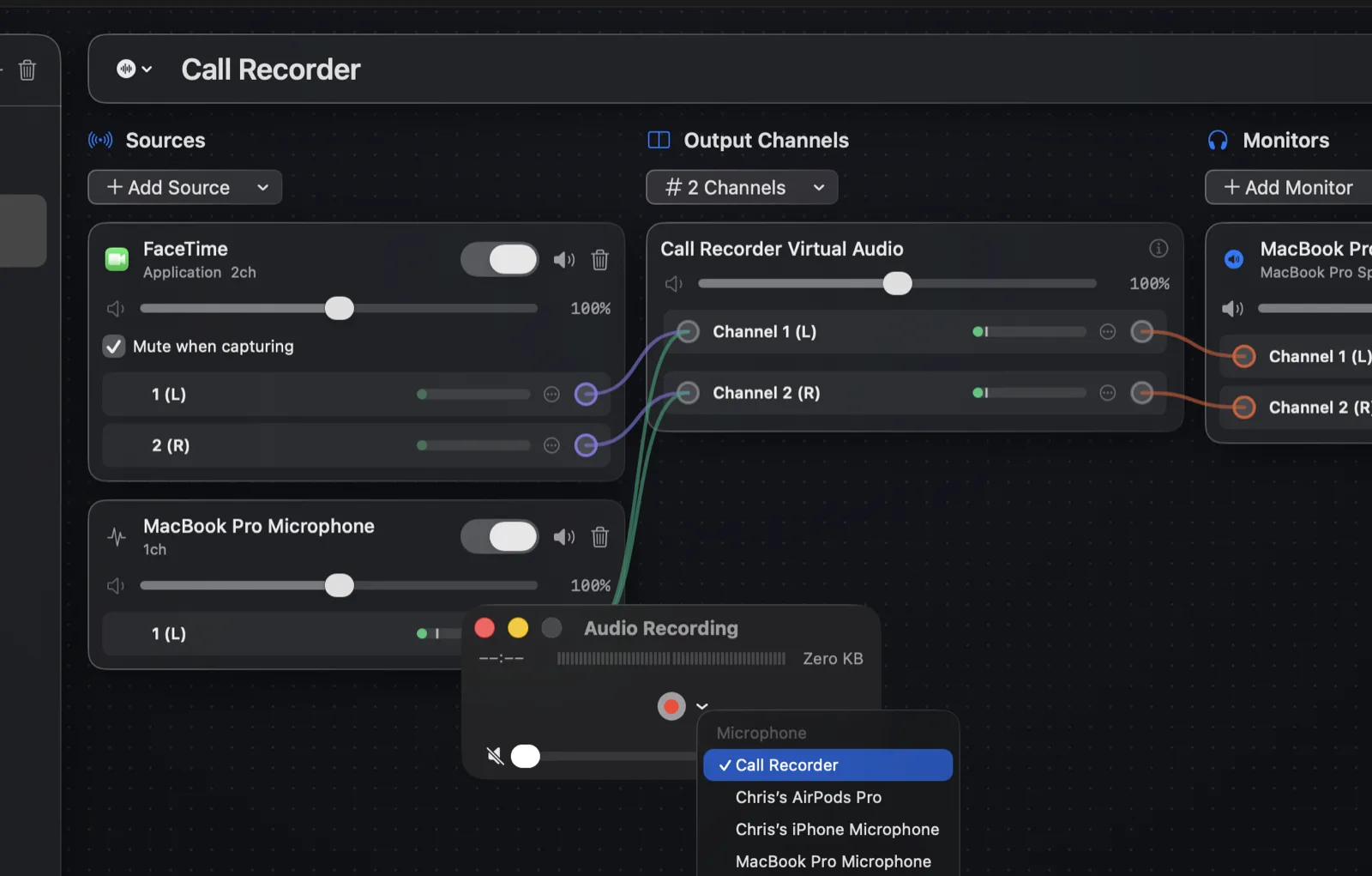Viewport: 1372px width, 876px height.
Task: Open options for output Channel 1 (L)
Action: click(x=1108, y=332)
